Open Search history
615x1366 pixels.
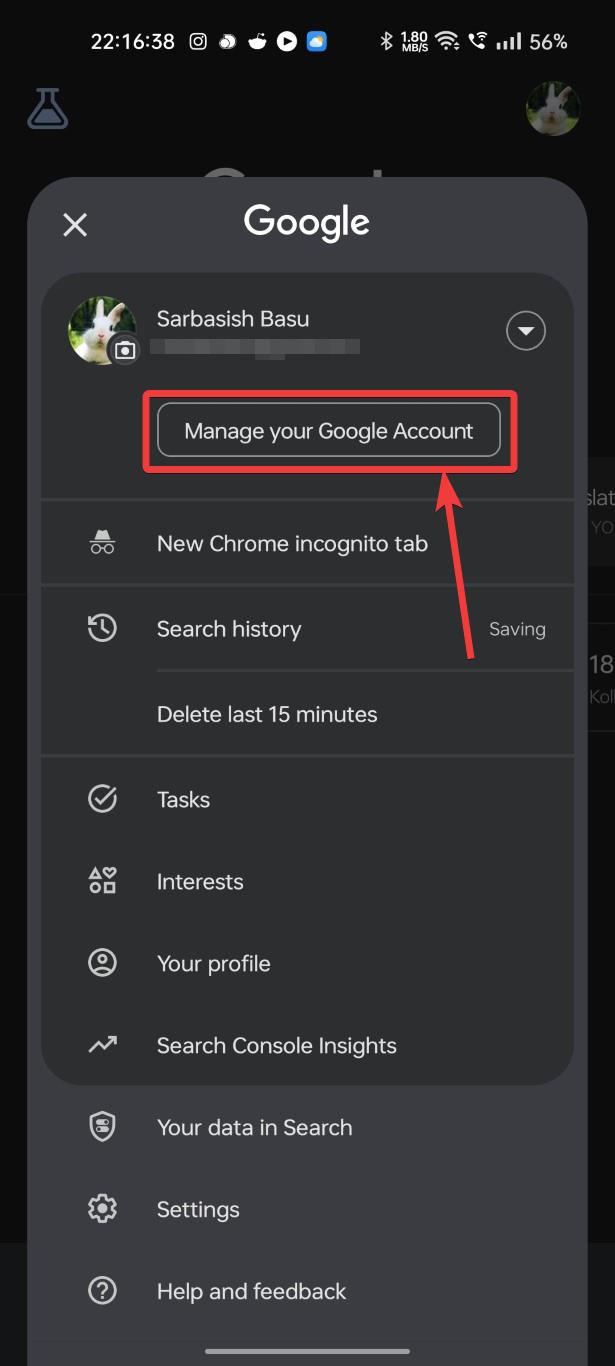(307, 629)
